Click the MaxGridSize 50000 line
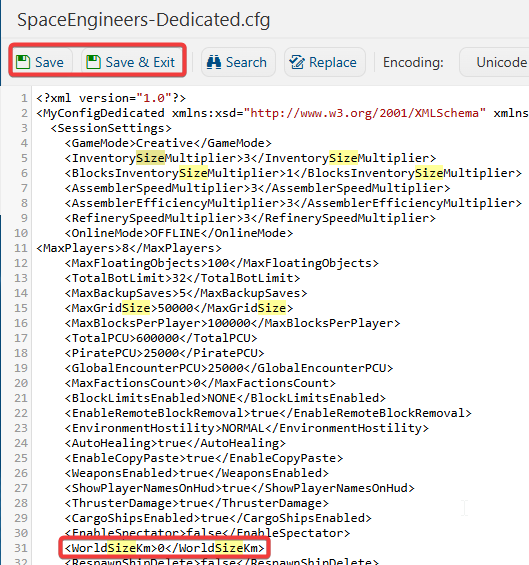This screenshot has height=565, width=529. click(179, 308)
